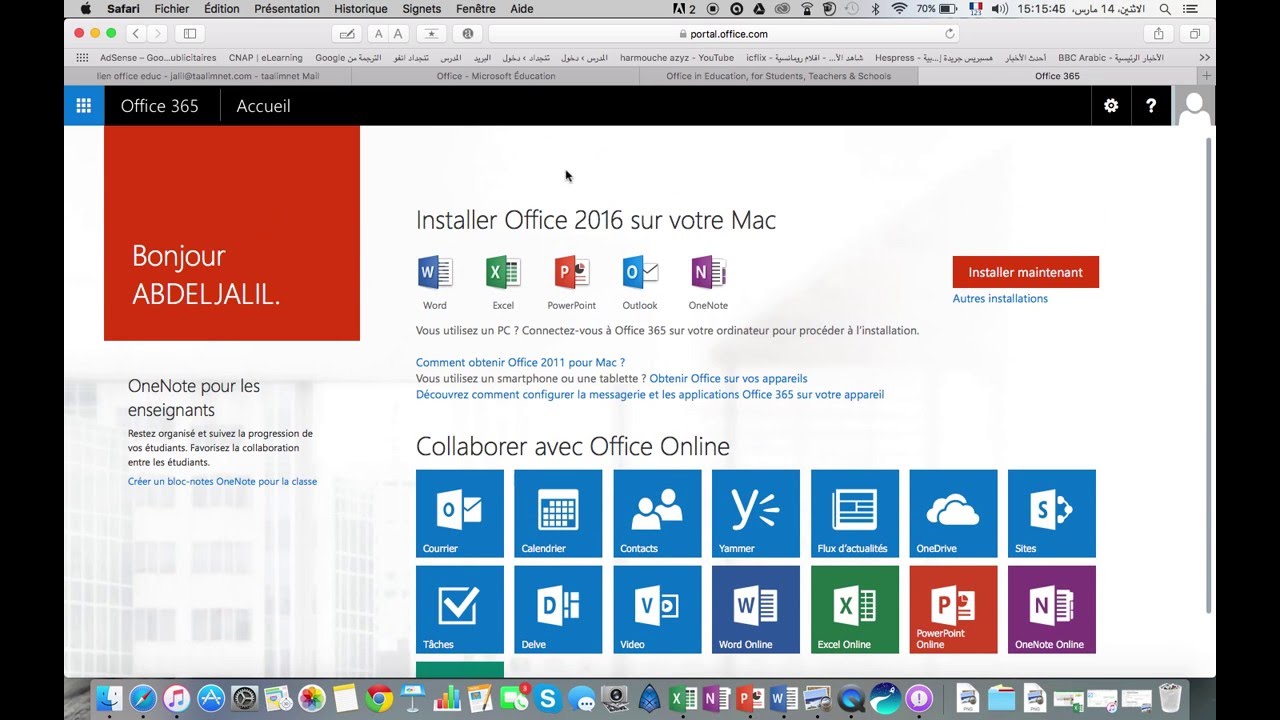Open the Courrier mail tile
The width and height of the screenshot is (1280, 720).
click(460, 513)
